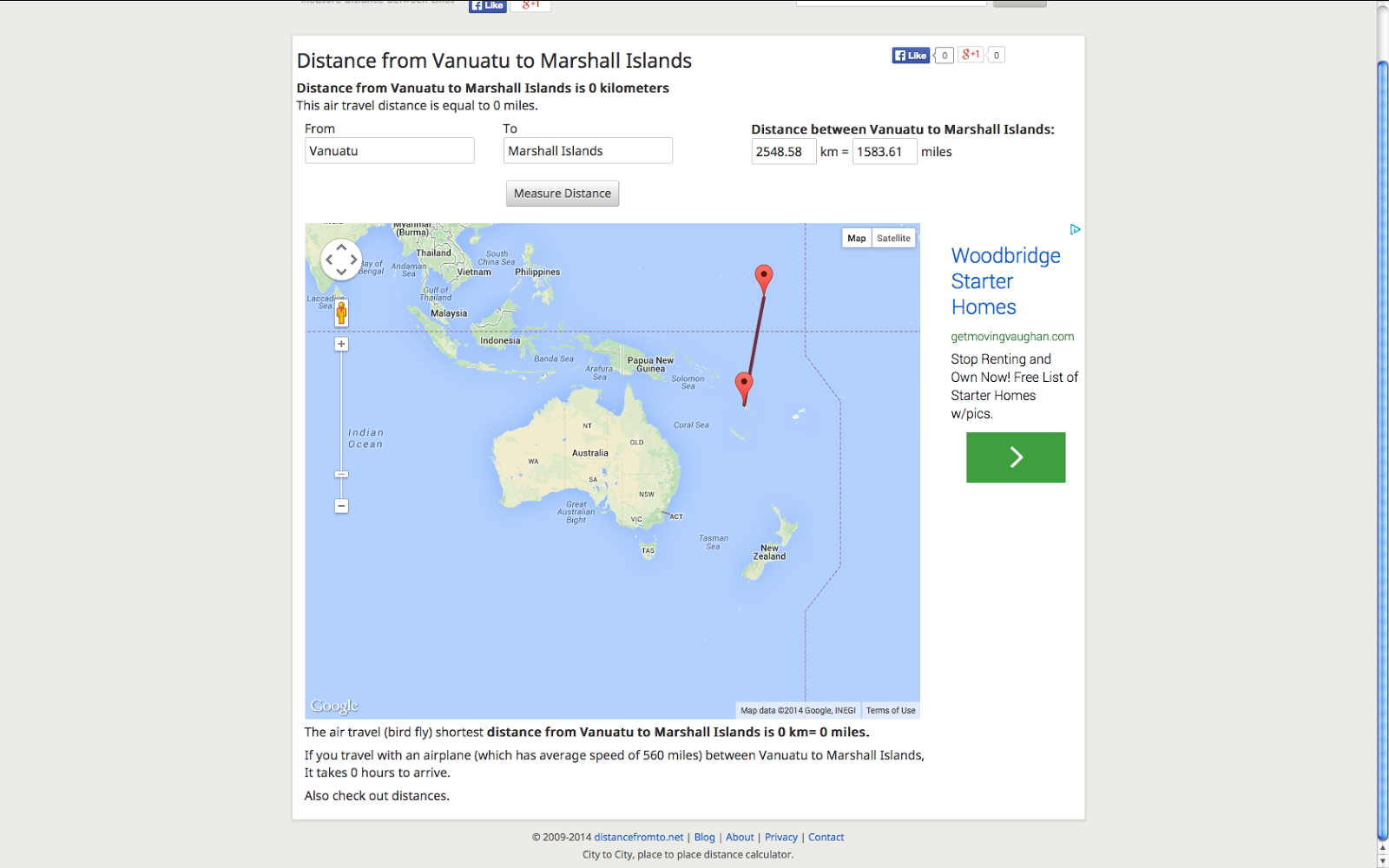
Task: Click the From field containing Vanuatu
Action: pyautogui.click(x=389, y=151)
